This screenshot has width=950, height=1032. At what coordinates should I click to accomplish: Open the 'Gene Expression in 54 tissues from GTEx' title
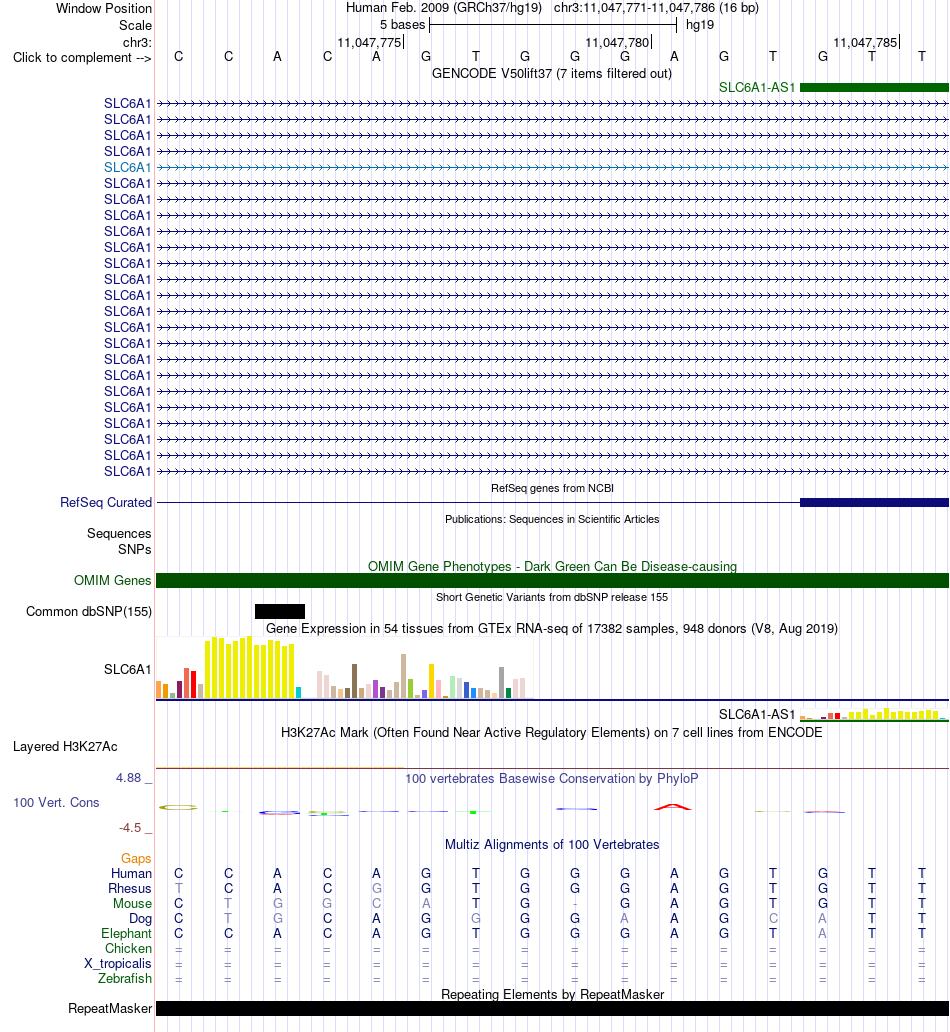pyautogui.click(x=552, y=629)
